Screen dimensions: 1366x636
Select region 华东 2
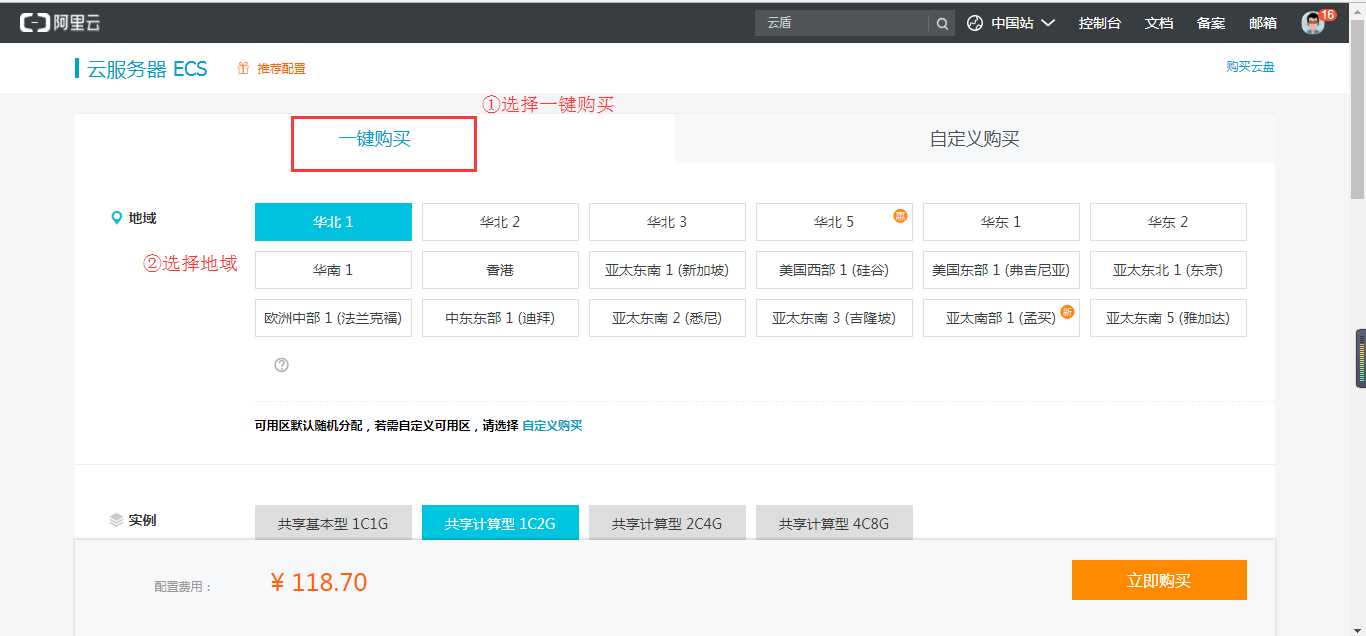(1168, 222)
